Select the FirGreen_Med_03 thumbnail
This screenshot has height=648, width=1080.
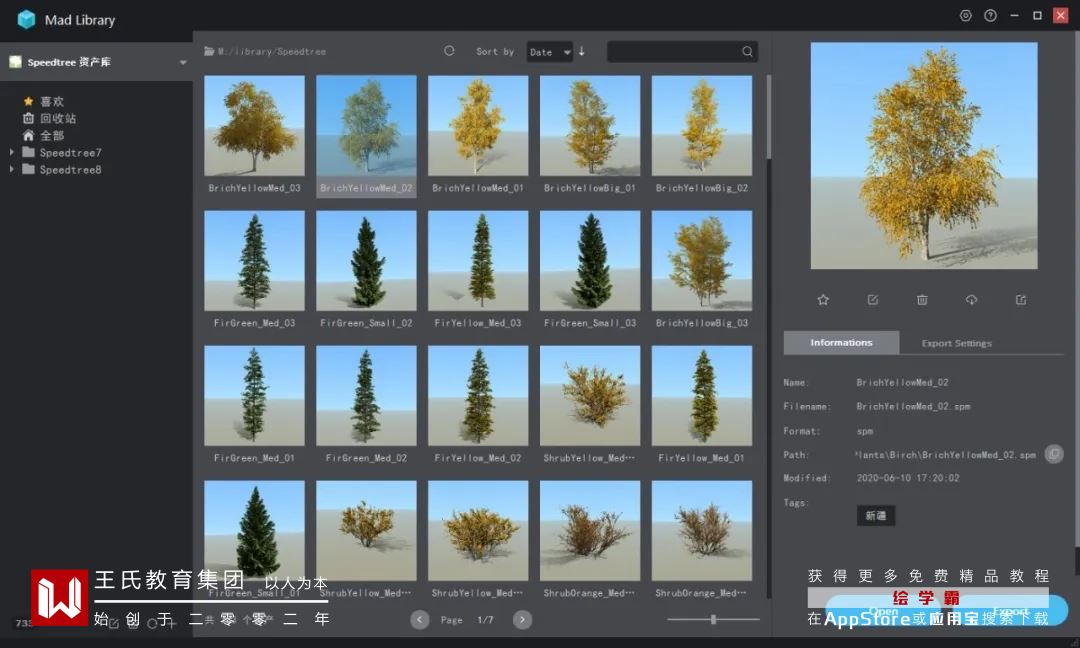coord(254,260)
